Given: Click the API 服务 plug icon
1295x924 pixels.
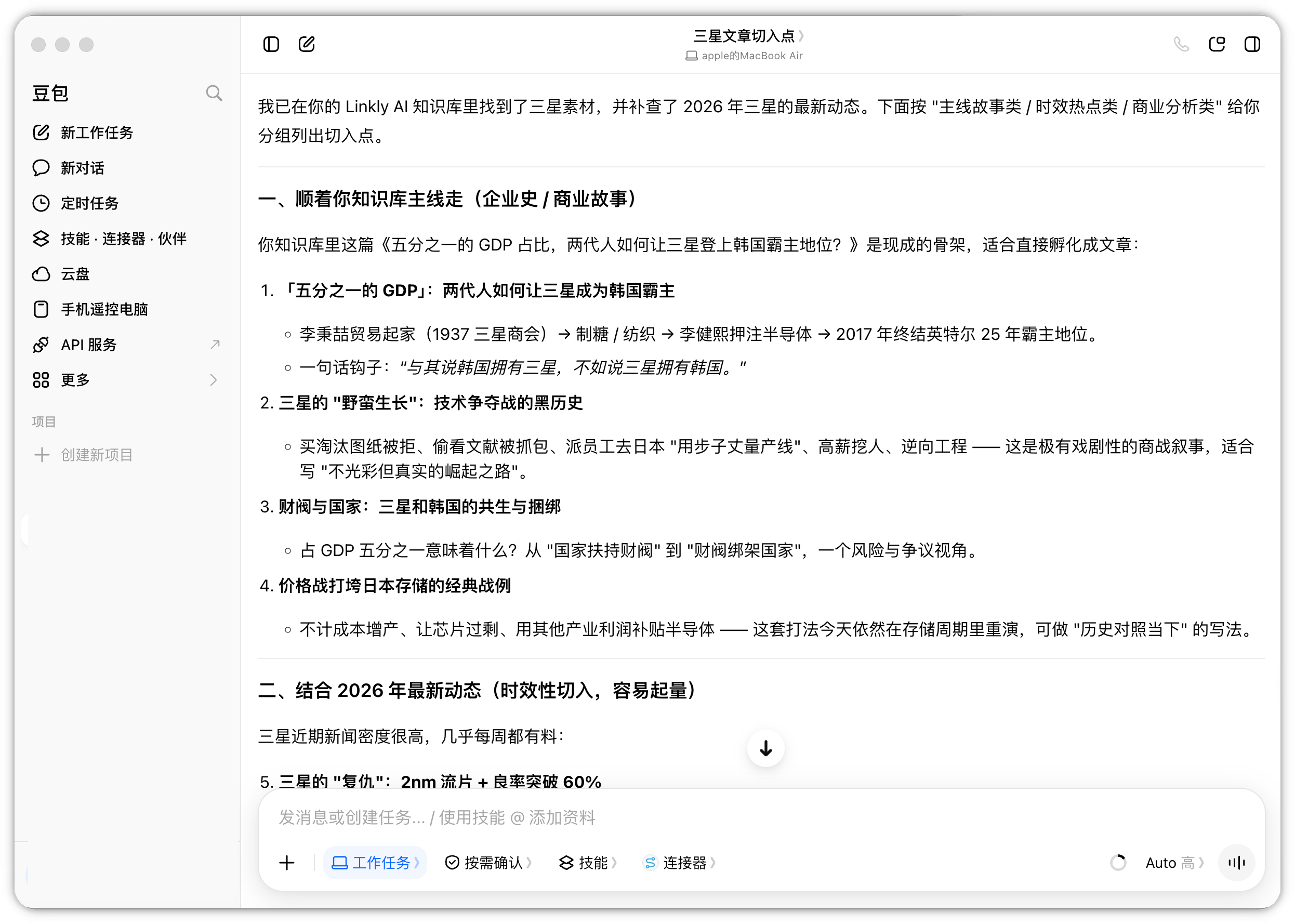Looking at the screenshot, I should click(41, 345).
